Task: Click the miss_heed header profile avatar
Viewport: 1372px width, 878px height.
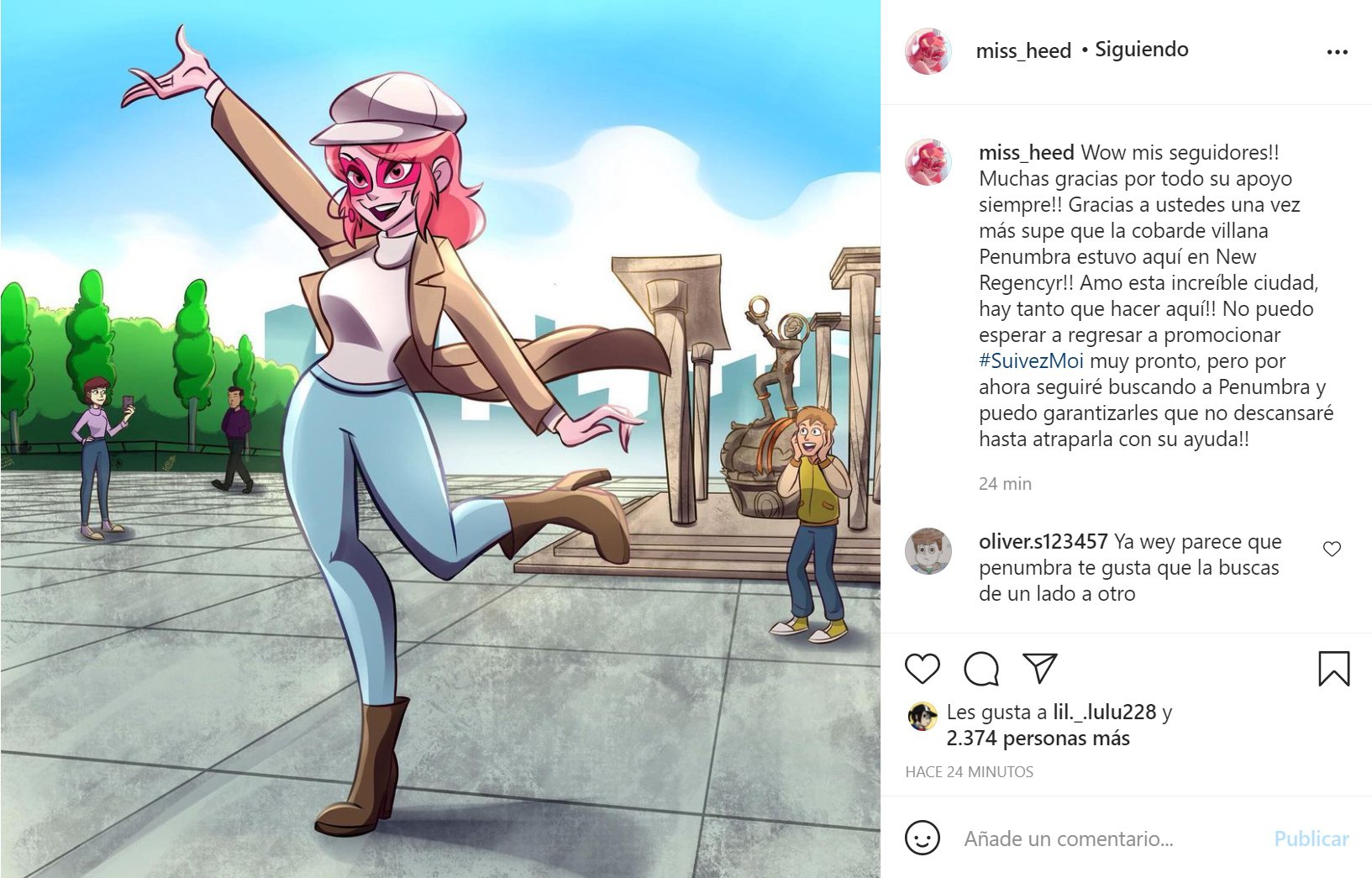Action: [x=928, y=50]
